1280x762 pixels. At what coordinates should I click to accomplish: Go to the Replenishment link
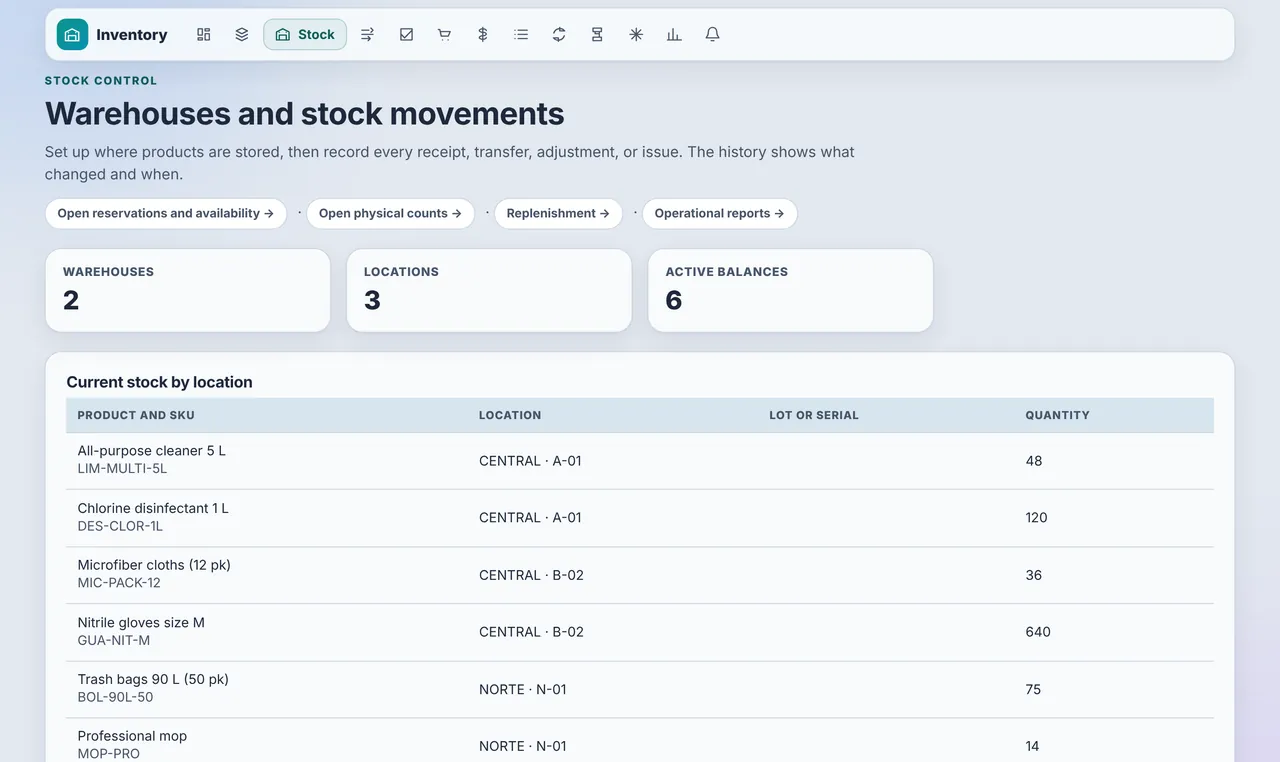(x=558, y=213)
